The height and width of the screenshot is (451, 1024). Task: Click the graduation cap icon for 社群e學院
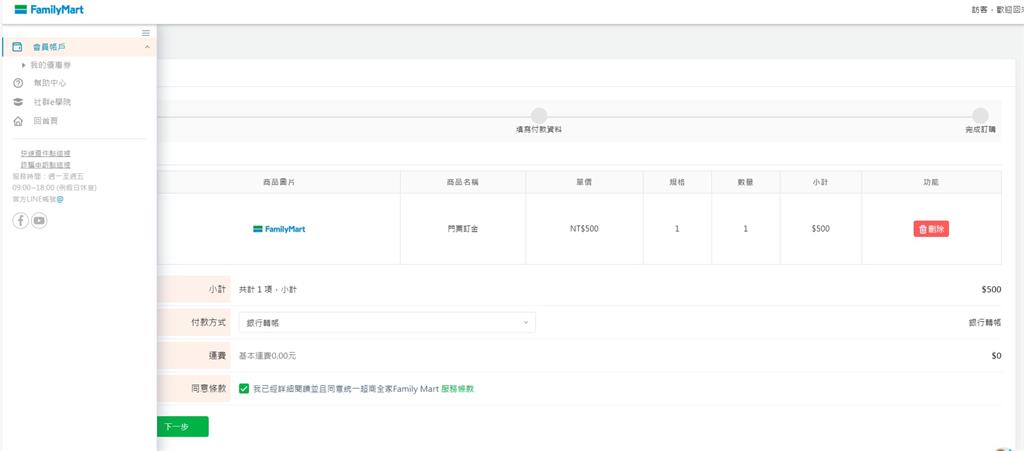(x=18, y=102)
